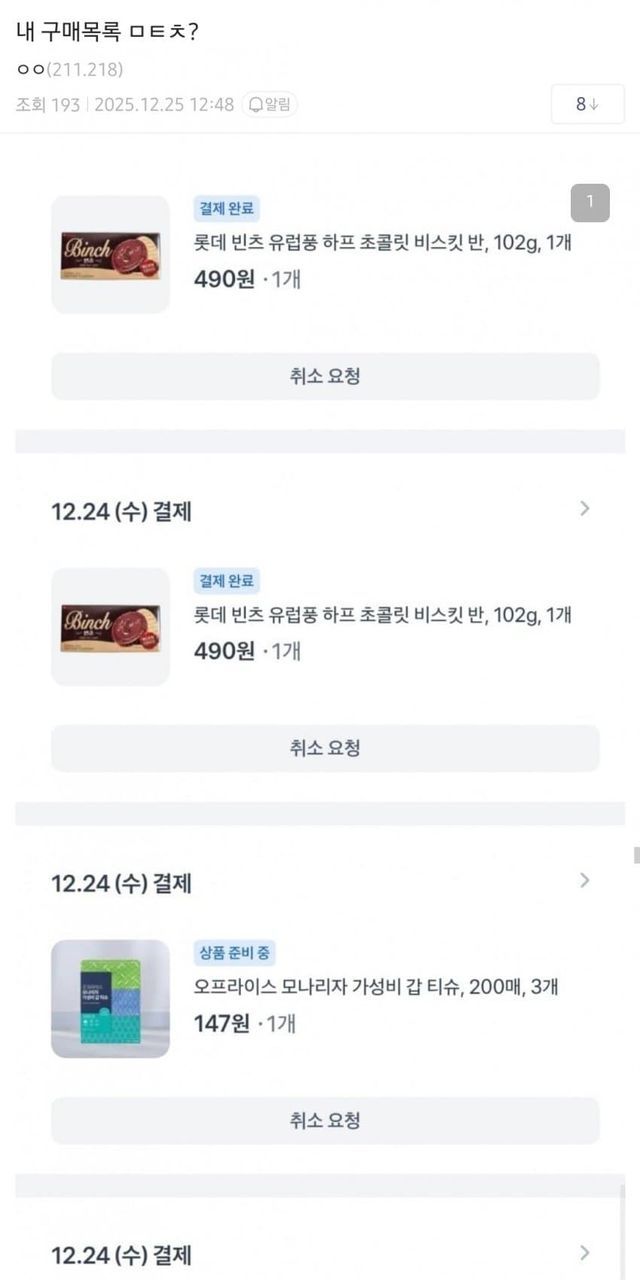Click the chevron on the first 12.24 결제 header
The height and width of the screenshot is (1280, 640).
[585, 509]
